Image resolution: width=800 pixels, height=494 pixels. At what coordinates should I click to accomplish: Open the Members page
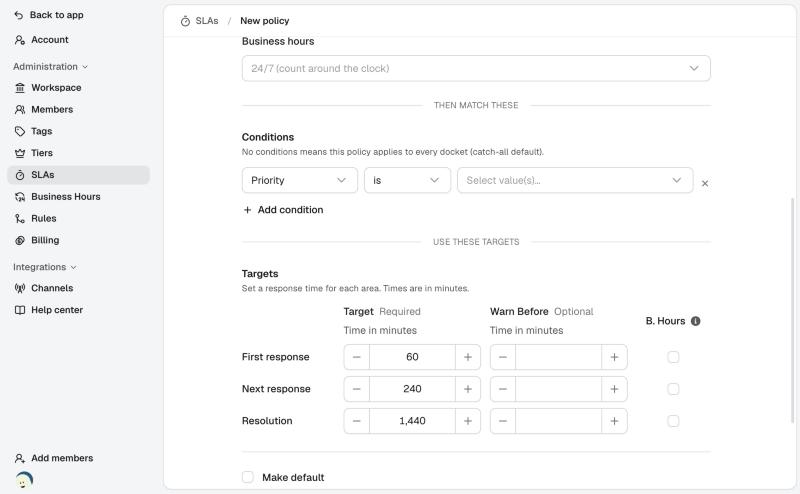(x=52, y=110)
